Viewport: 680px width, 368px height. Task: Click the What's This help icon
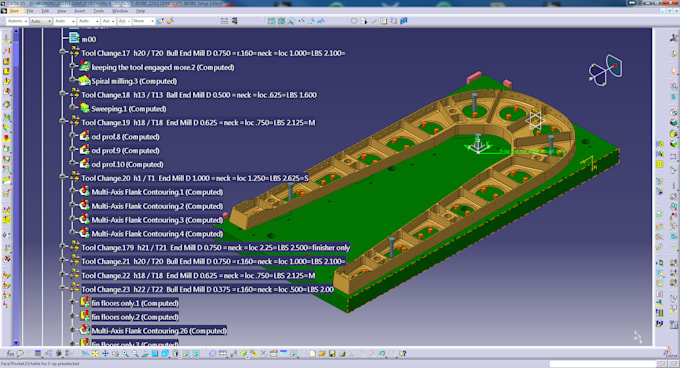pyautogui.click(x=403, y=354)
